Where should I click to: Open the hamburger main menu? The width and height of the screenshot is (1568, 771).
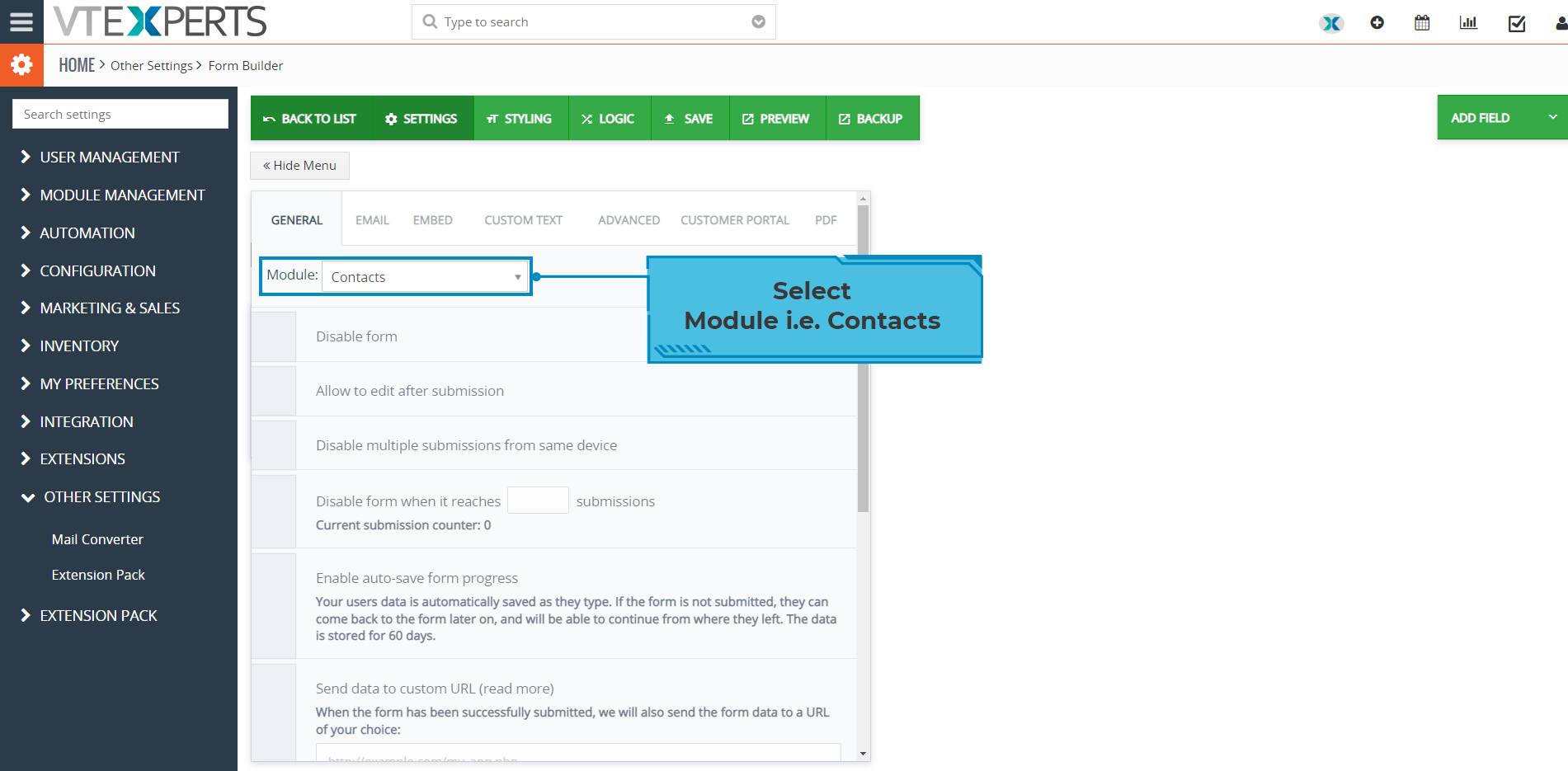point(21,21)
